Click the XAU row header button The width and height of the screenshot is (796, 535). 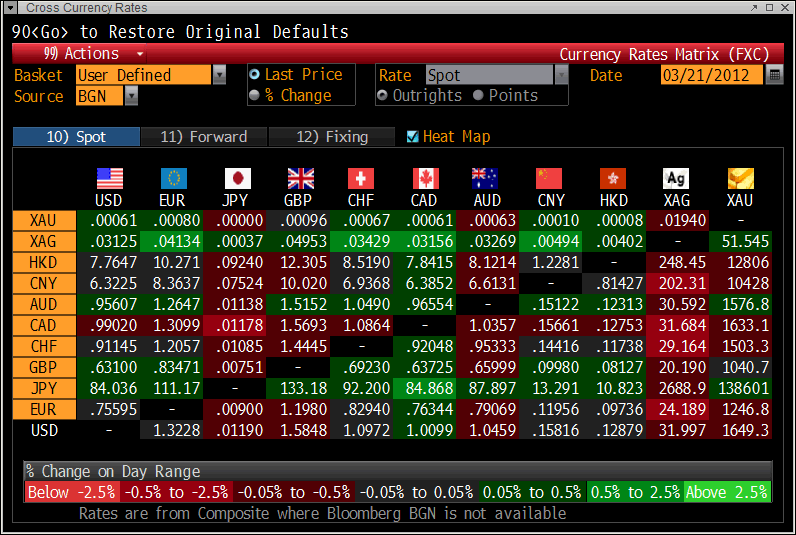pyautogui.click(x=44, y=220)
